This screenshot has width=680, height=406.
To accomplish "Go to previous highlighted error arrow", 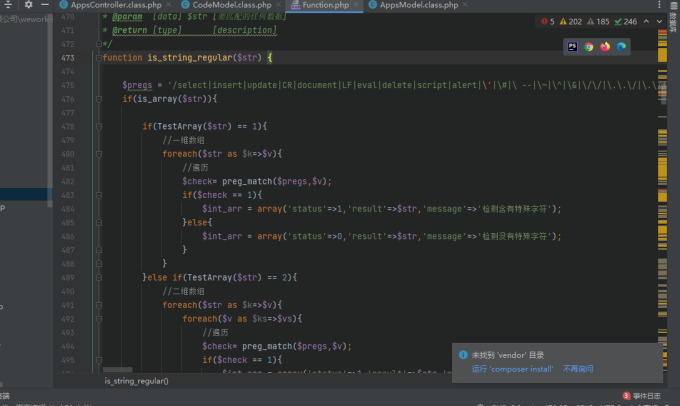I will click(x=646, y=21).
